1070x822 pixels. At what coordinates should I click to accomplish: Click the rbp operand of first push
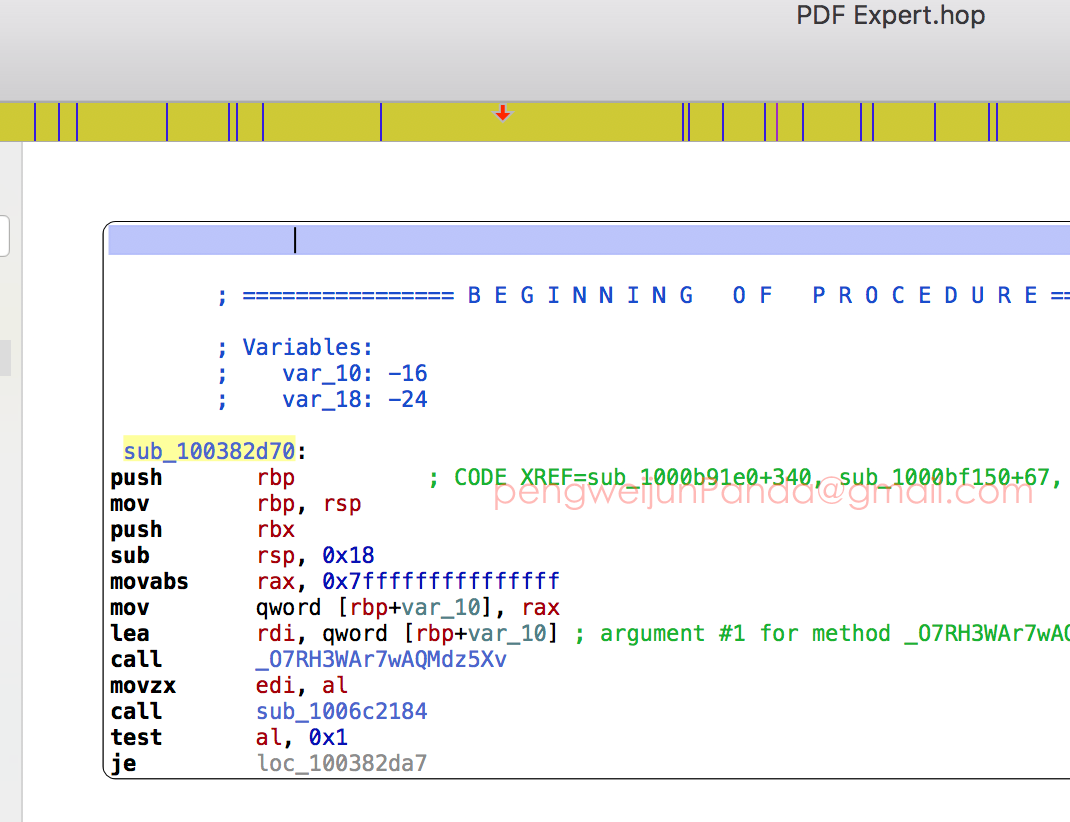pos(276,478)
